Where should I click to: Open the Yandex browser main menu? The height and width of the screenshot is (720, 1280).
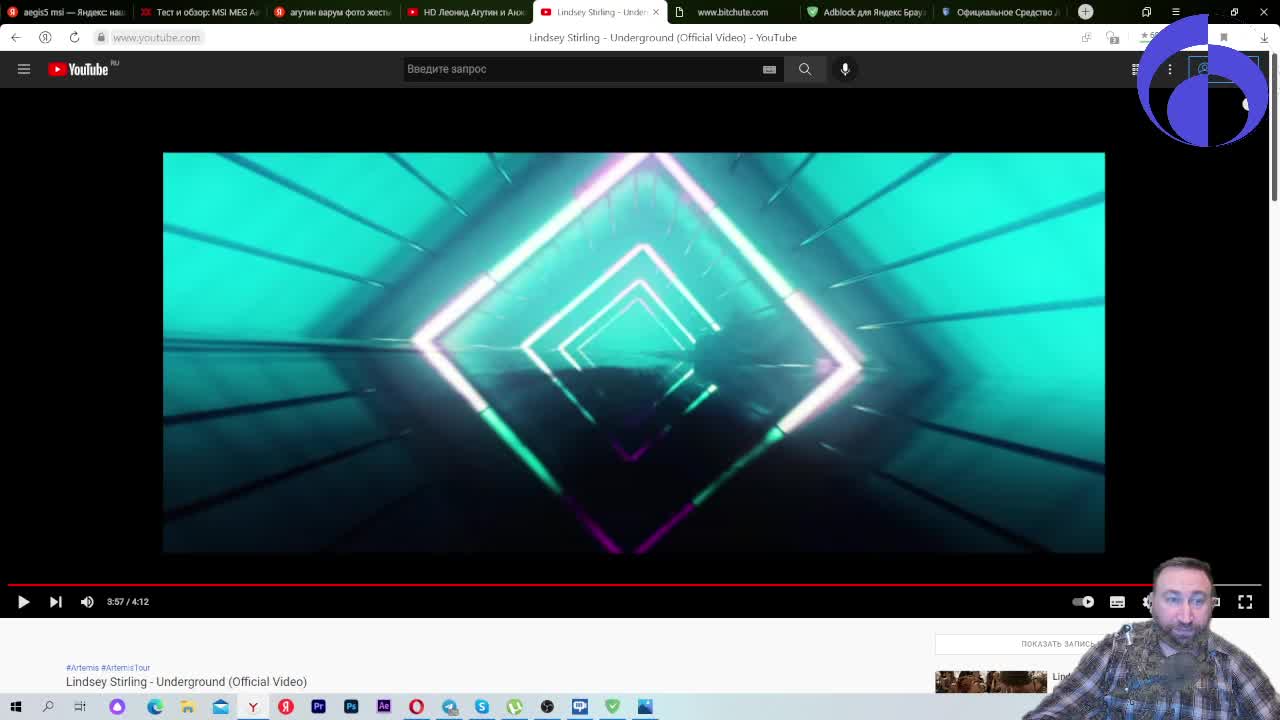pyautogui.click(x=1176, y=12)
